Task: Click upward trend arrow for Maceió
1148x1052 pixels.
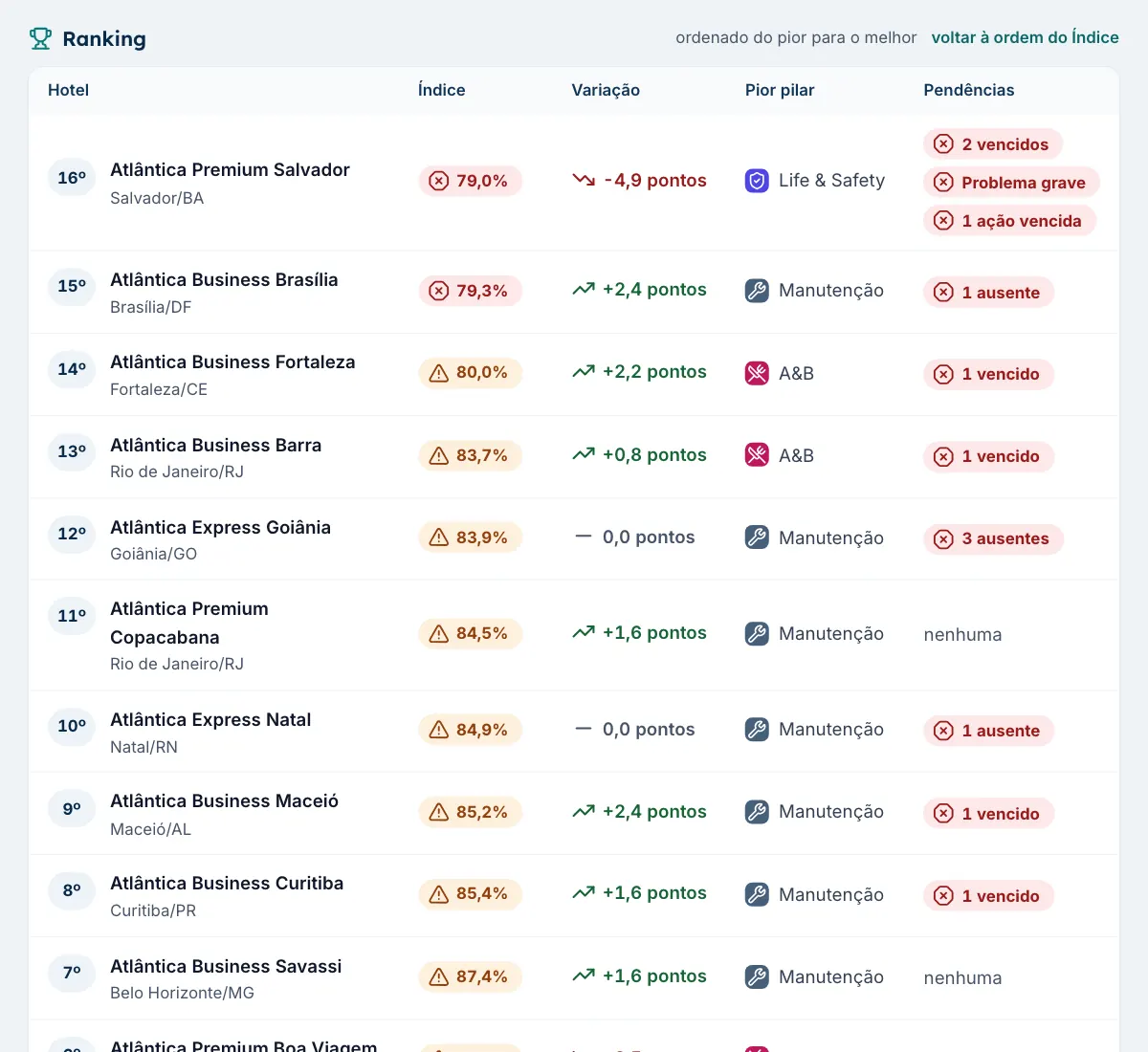Action: coord(584,811)
